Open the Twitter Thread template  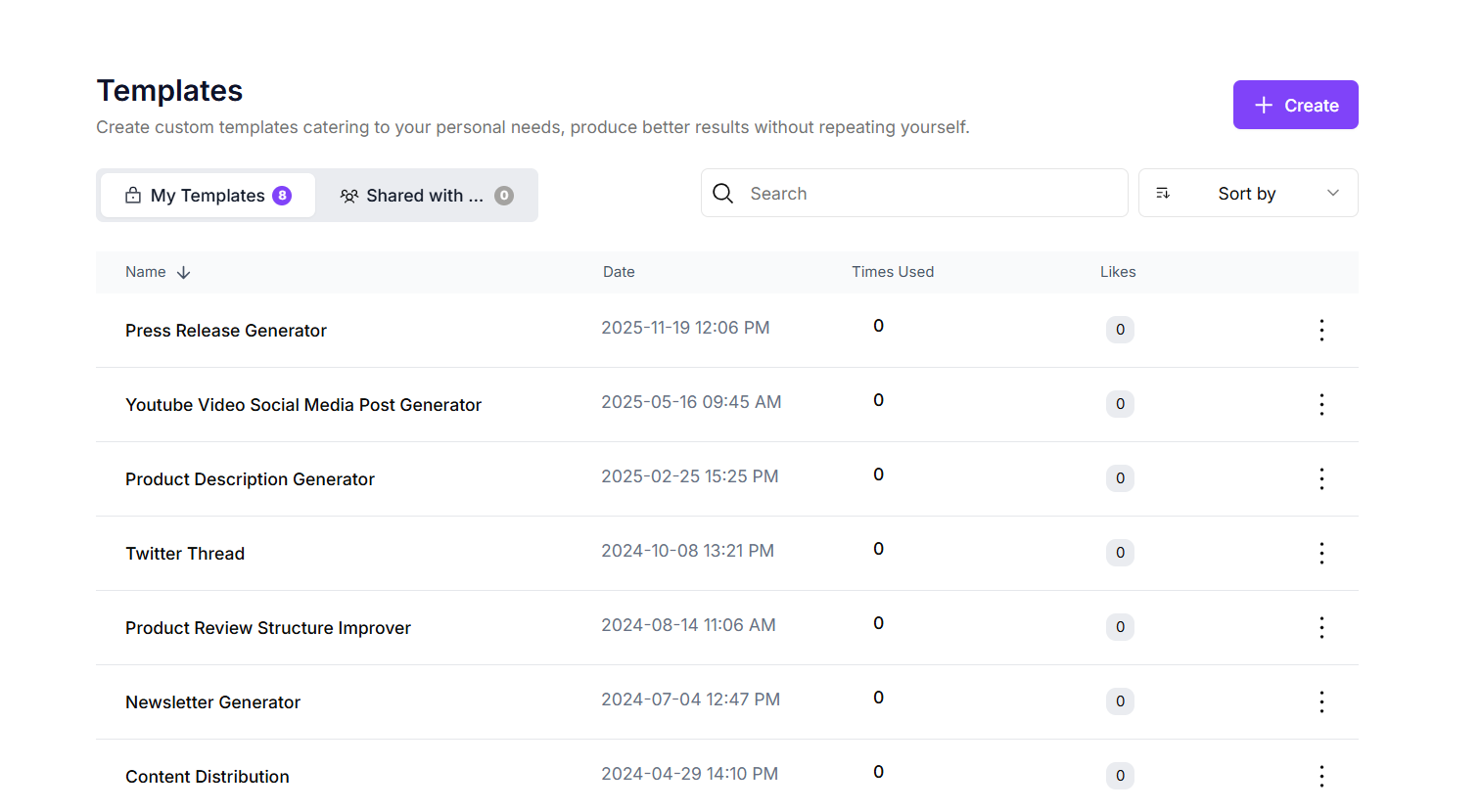pyautogui.click(x=185, y=553)
